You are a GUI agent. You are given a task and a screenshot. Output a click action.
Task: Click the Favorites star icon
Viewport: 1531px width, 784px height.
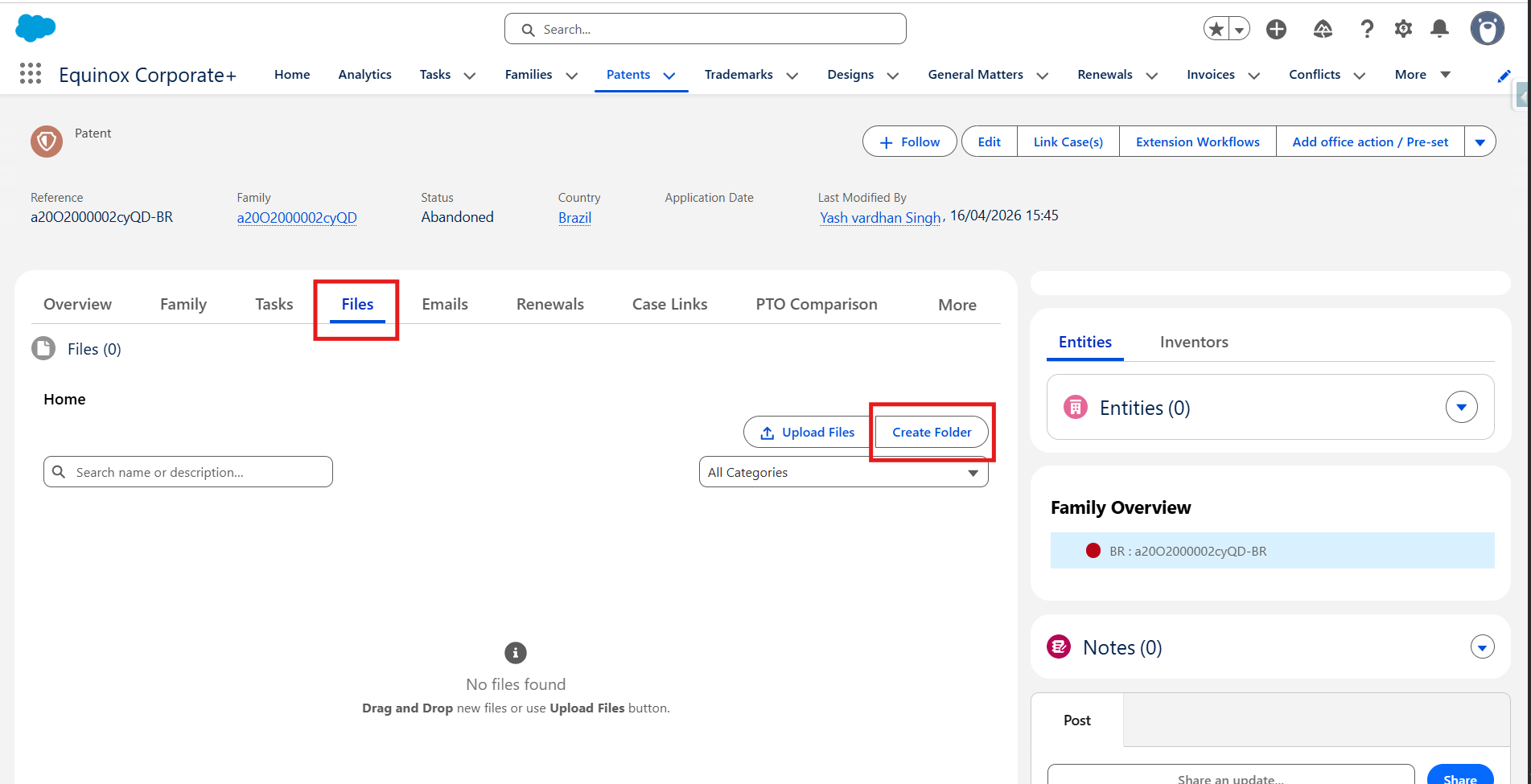[1216, 30]
